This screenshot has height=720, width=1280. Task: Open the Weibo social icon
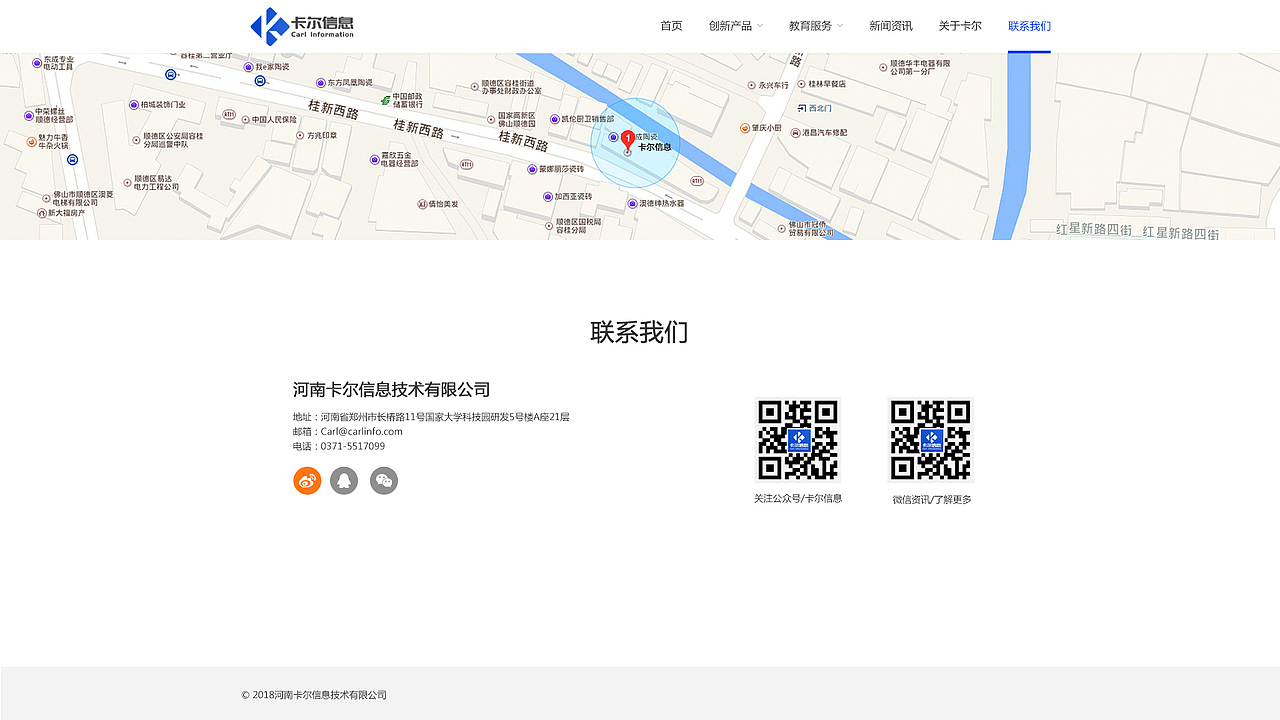point(307,481)
